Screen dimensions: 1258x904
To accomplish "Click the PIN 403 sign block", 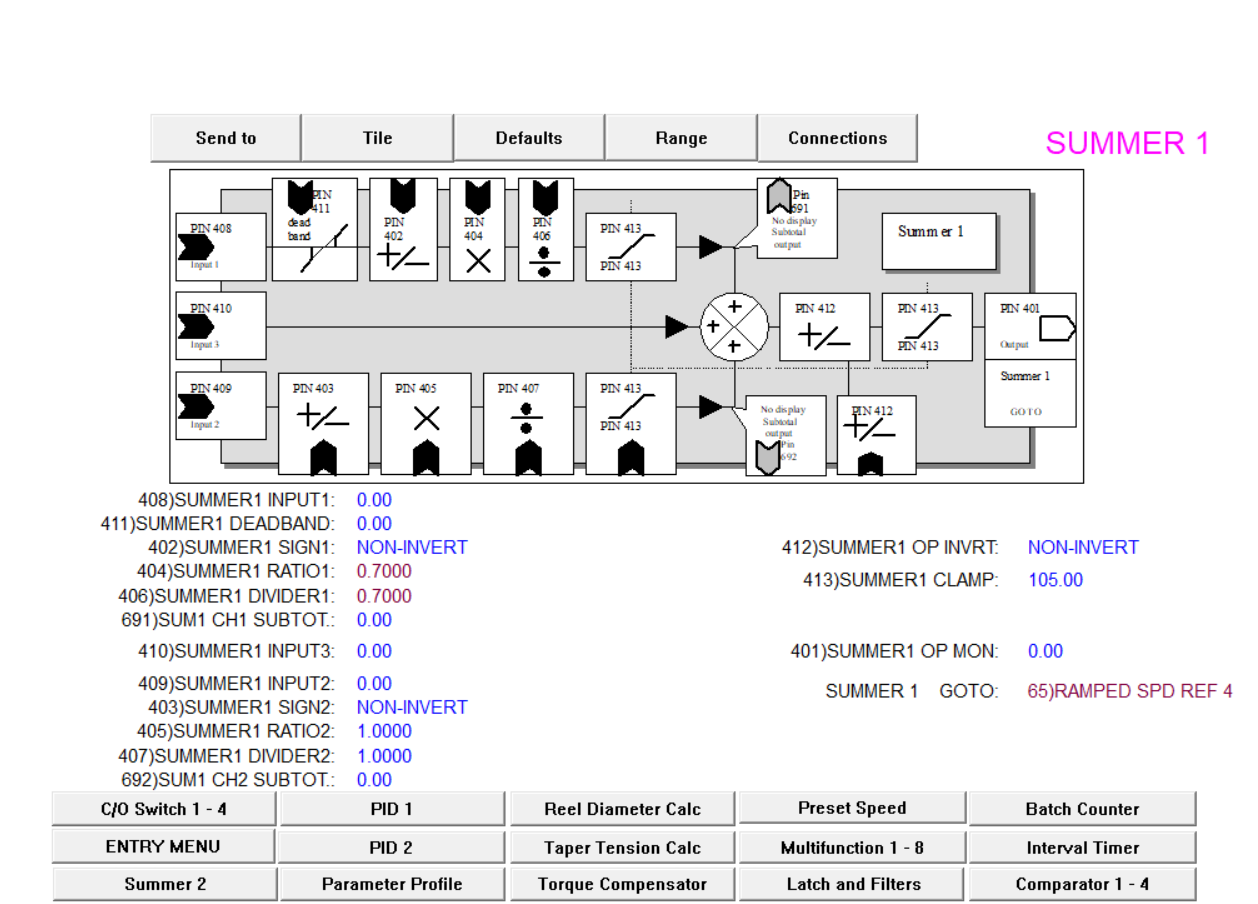I will point(322,423).
